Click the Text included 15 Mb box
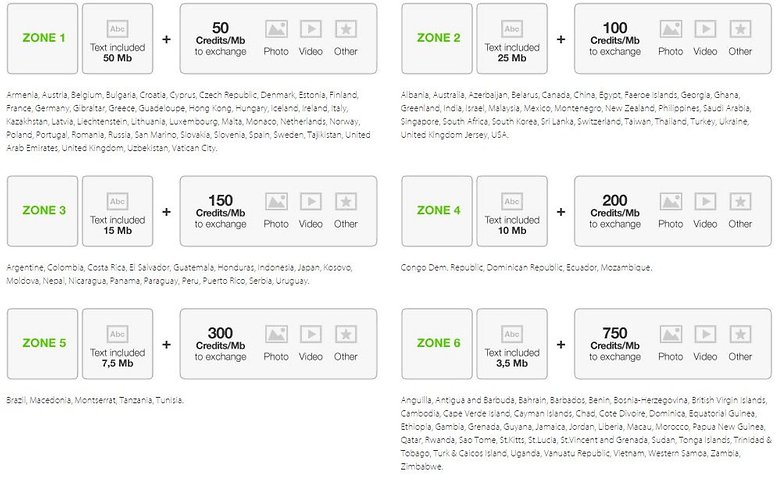782x484 pixels. click(118, 211)
